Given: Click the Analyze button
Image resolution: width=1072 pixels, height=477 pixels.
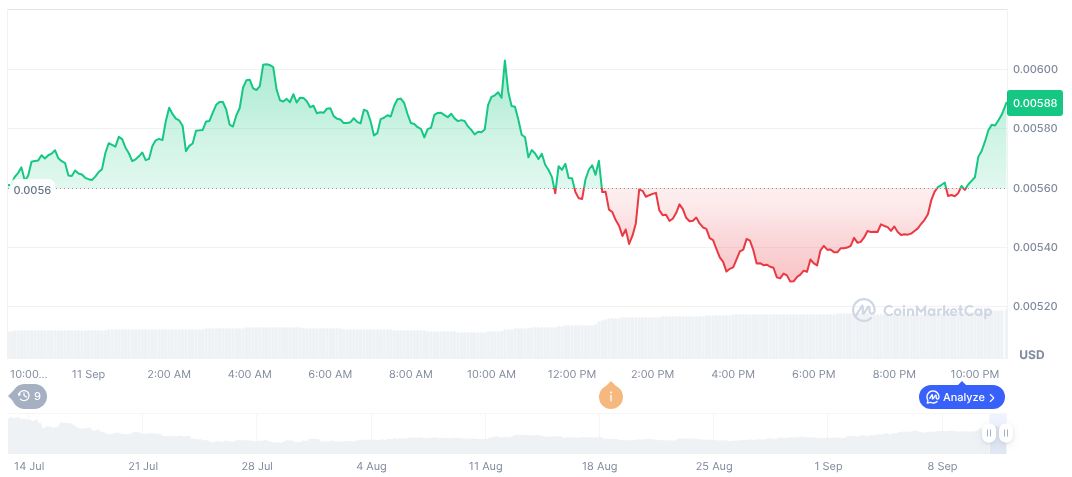Looking at the screenshot, I should pos(961,397).
